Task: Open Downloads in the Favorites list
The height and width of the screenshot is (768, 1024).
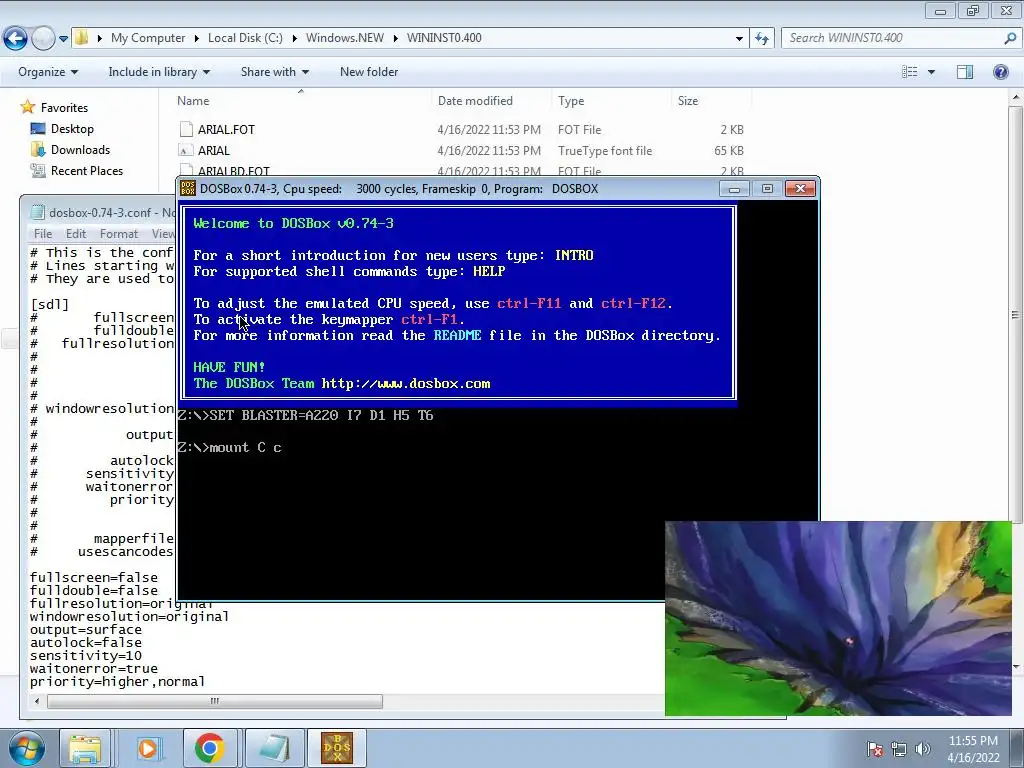Action: click(80, 150)
